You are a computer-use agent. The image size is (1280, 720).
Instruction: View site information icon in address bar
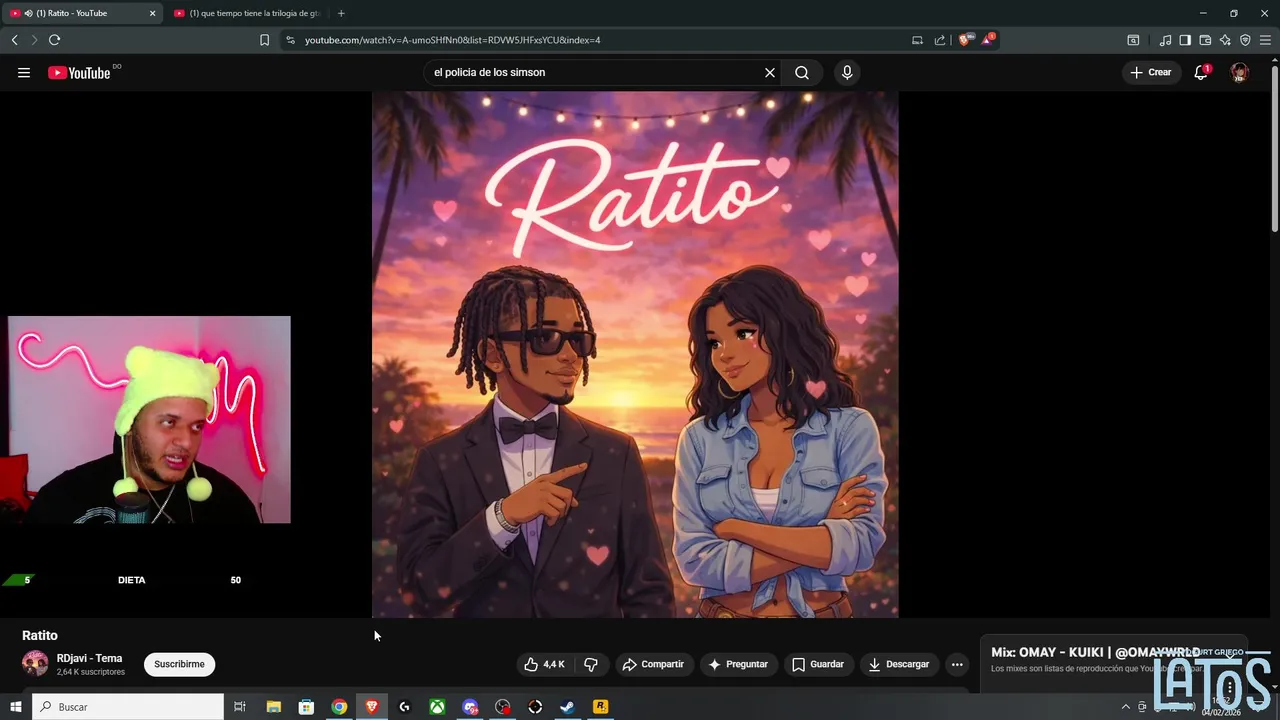tap(290, 40)
